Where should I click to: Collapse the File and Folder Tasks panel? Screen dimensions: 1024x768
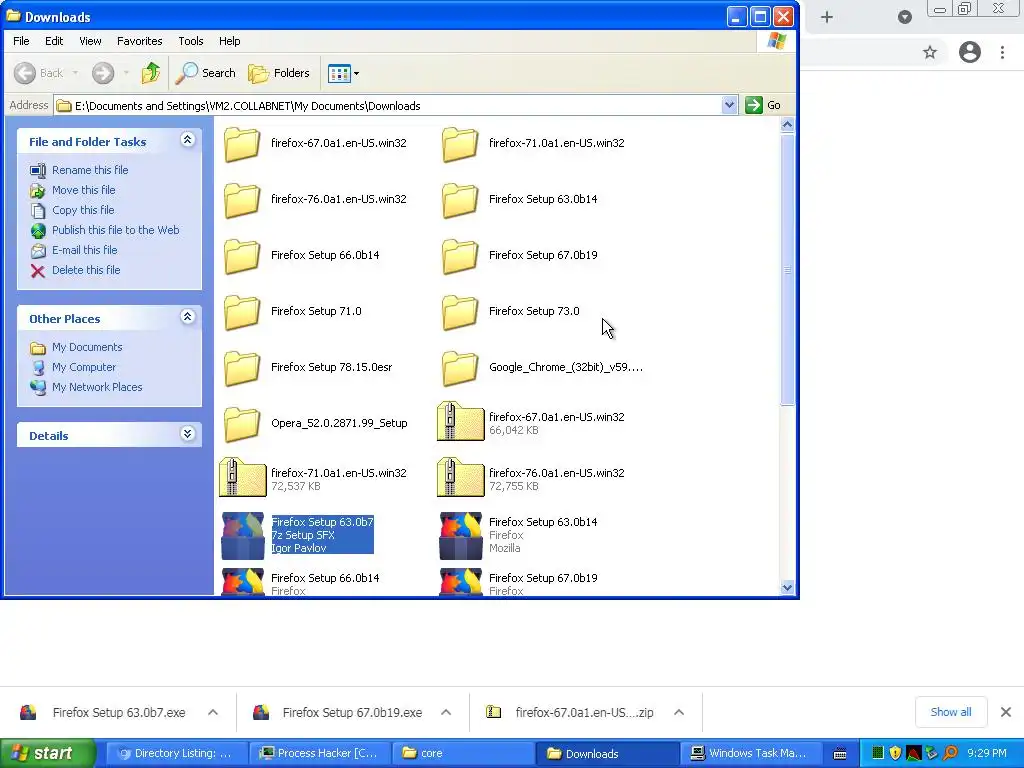coord(187,140)
